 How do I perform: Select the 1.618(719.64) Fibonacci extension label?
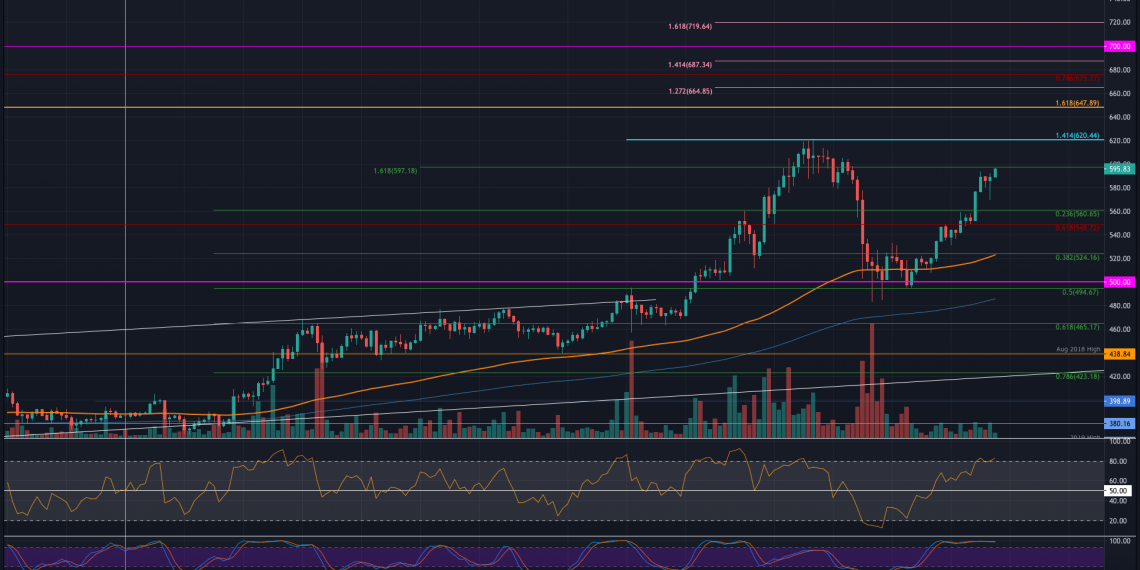pos(690,26)
